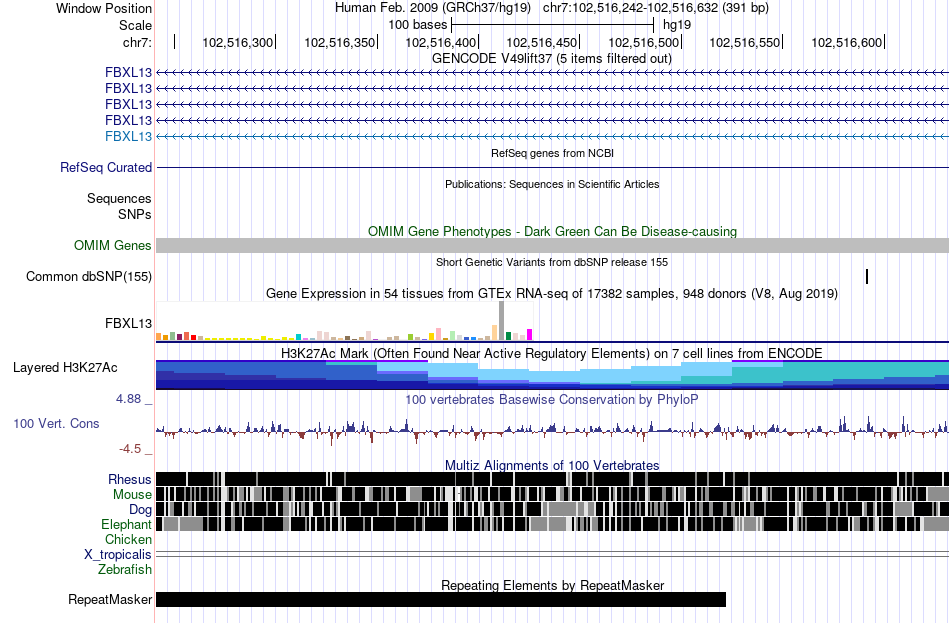Screen dimensions: 950x623
Task: Open the OMIM Gene Phenotypes track title
Action: pyautogui.click(x=552, y=232)
